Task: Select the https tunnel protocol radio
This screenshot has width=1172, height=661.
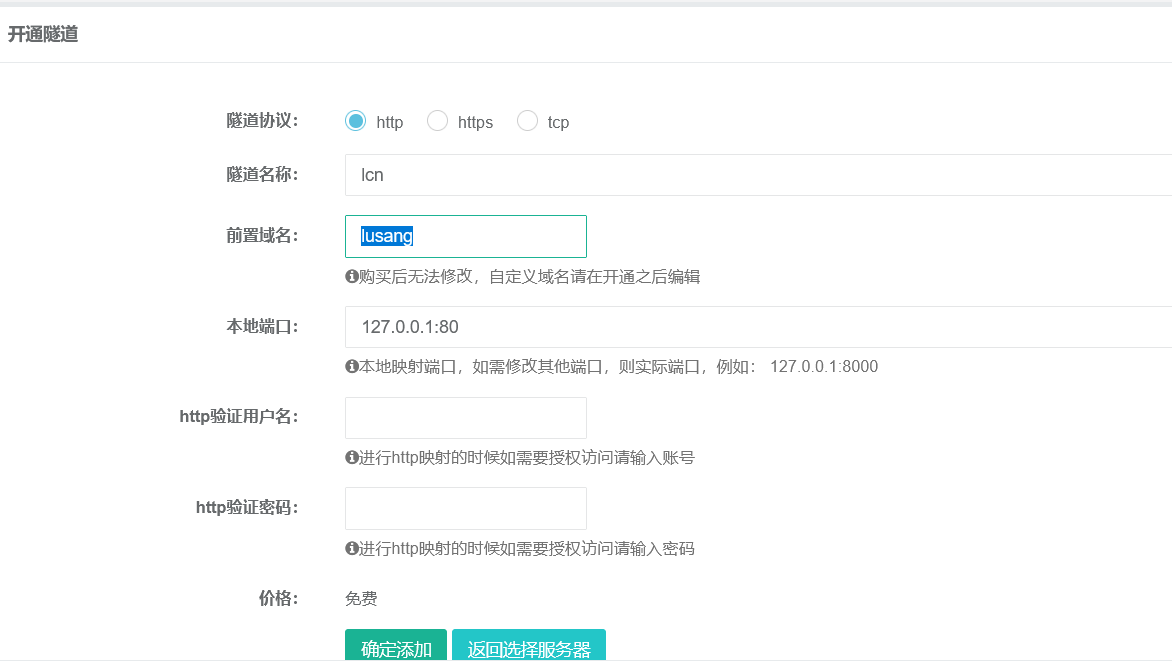Action: pos(437,121)
